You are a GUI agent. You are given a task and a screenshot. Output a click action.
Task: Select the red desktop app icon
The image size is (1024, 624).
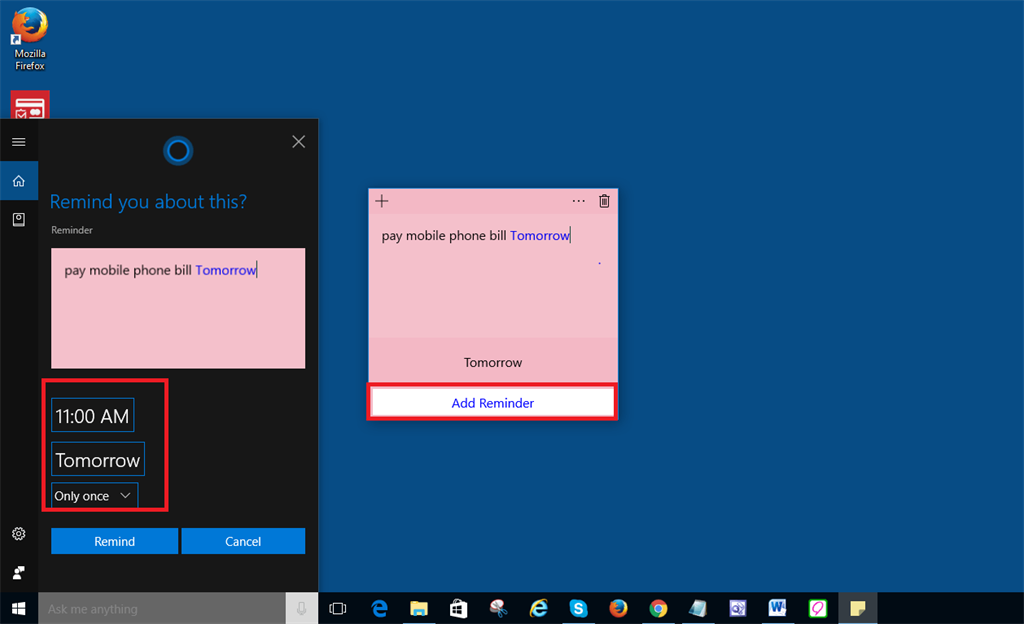click(x=30, y=106)
